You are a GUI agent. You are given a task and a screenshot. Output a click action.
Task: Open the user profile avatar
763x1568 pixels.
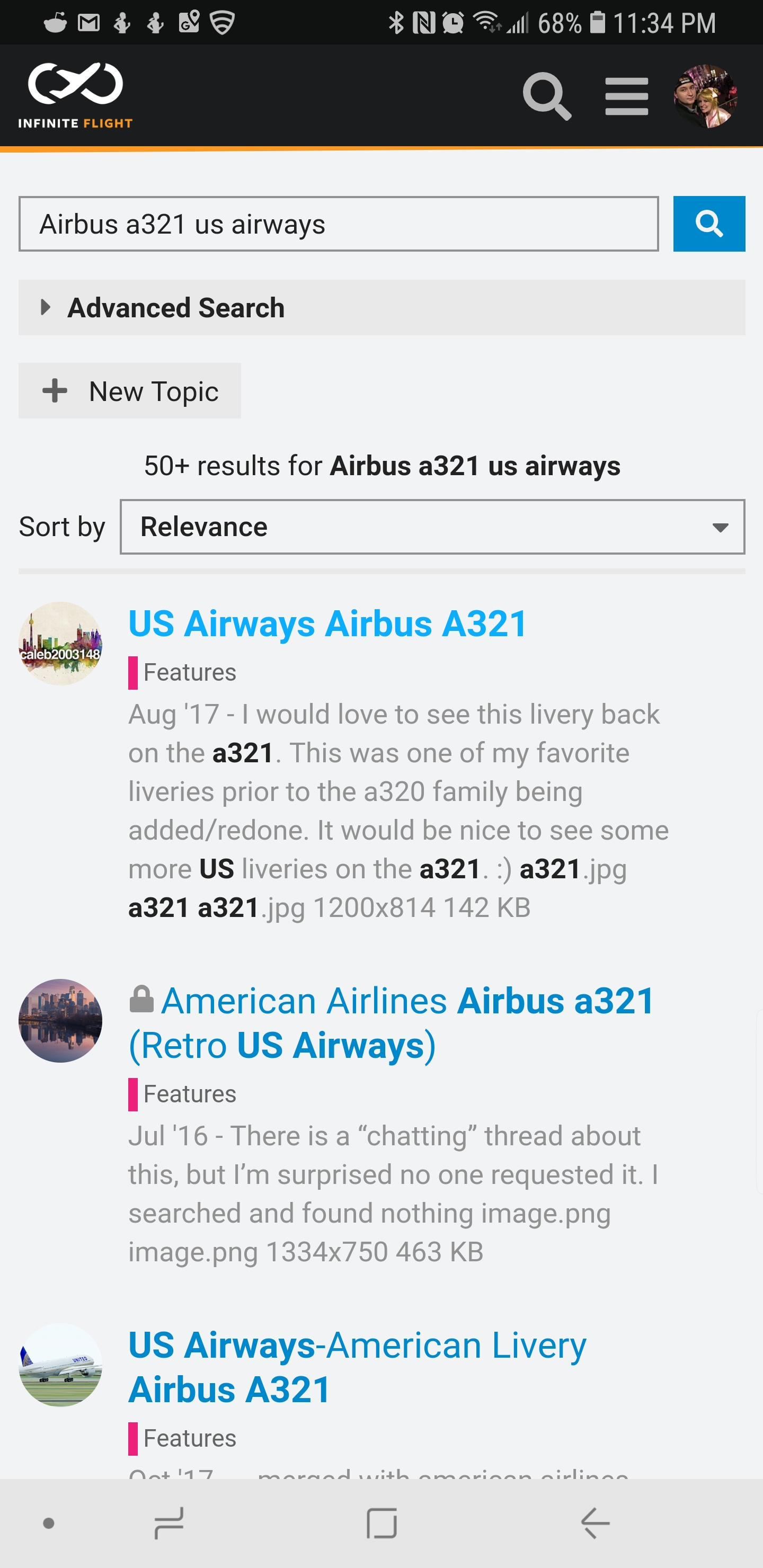[705, 96]
